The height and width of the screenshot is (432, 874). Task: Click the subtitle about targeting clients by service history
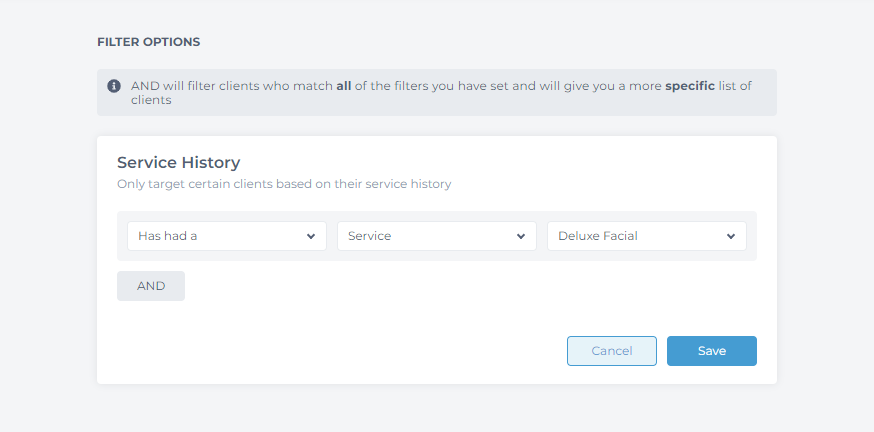coord(284,184)
